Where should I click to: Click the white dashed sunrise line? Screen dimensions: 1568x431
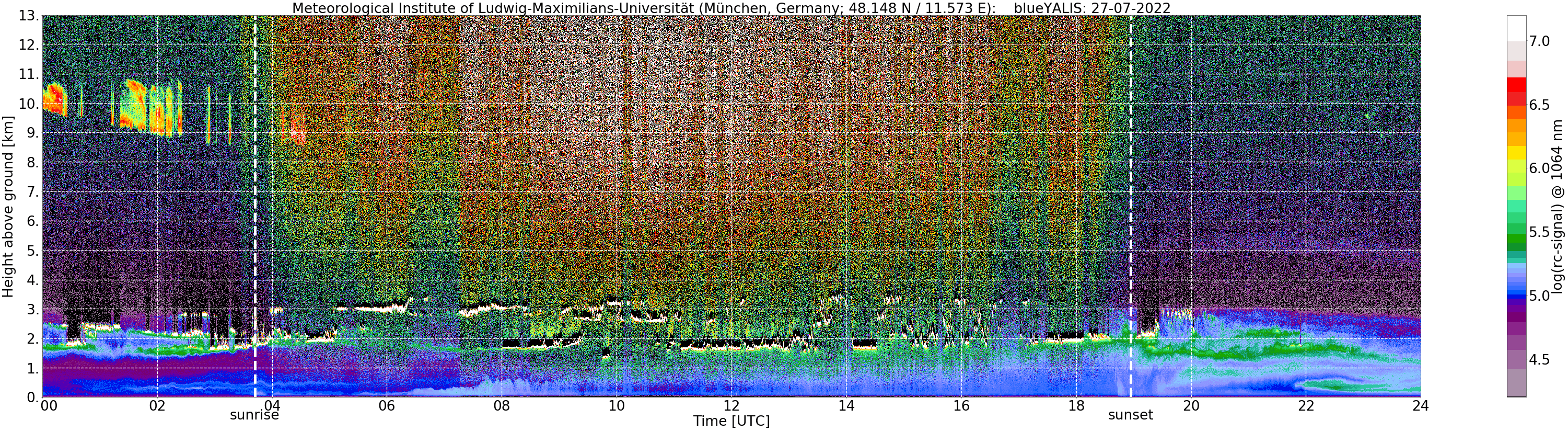point(254,206)
